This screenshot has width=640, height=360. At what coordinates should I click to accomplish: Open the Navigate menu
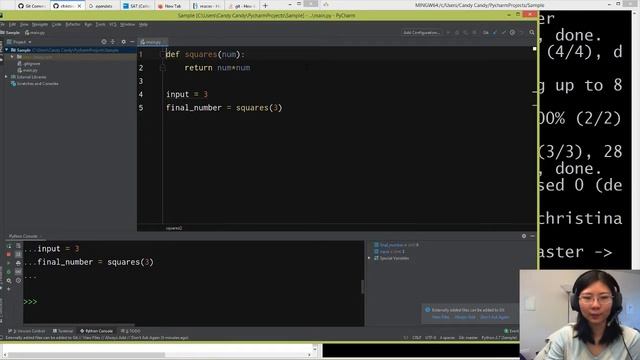pyautogui.click(x=40, y=24)
